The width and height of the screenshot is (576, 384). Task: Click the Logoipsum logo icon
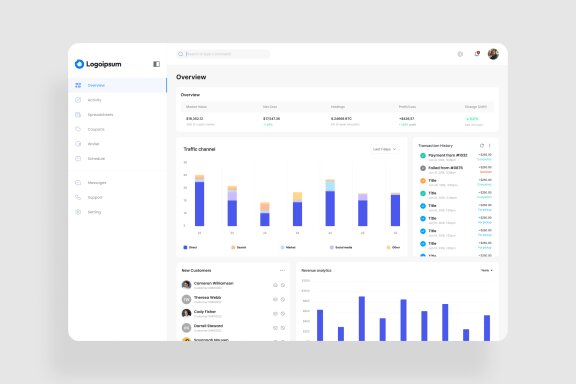(79, 64)
